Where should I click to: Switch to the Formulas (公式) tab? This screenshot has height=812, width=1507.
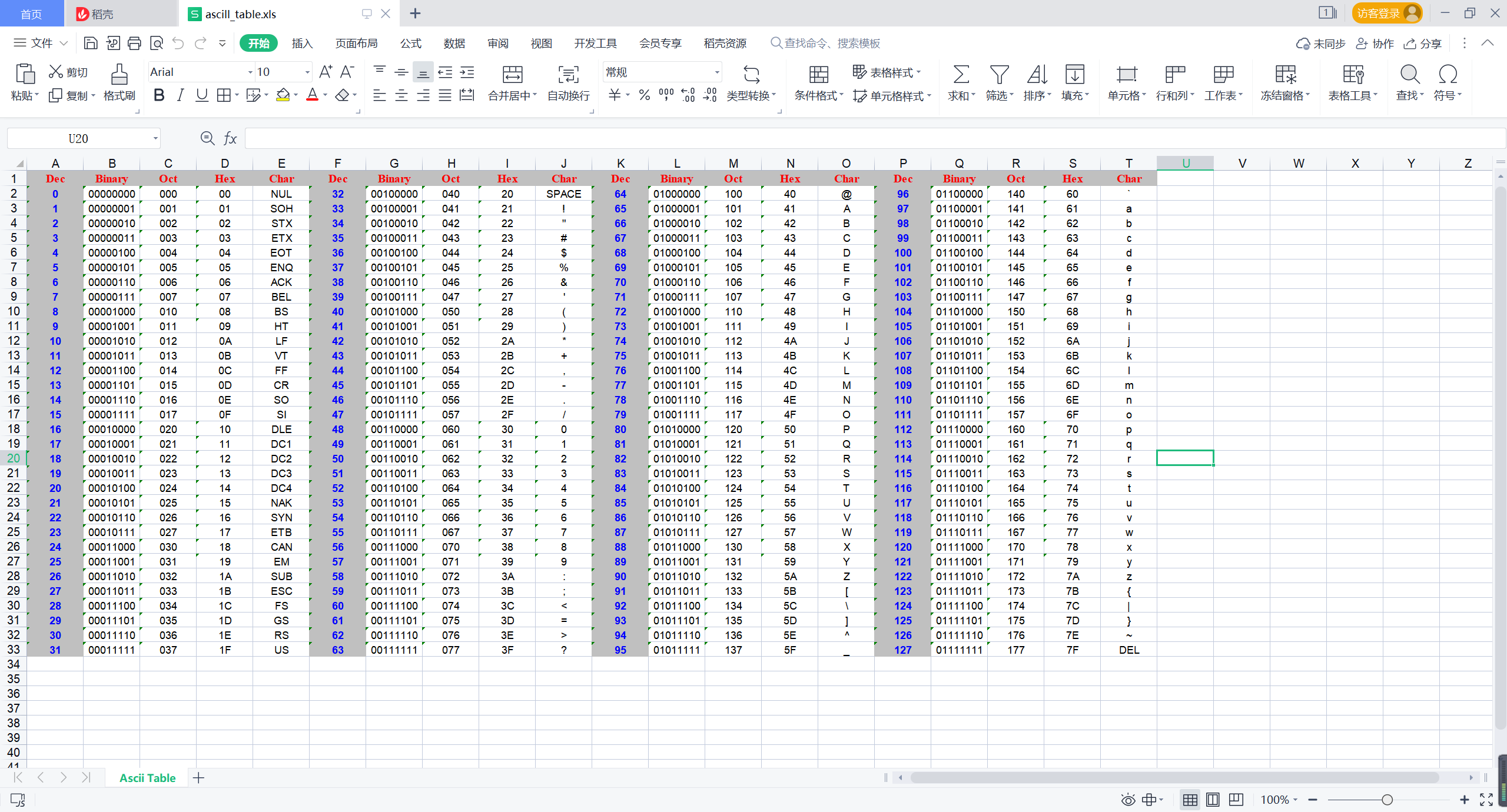(x=410, y=43)
